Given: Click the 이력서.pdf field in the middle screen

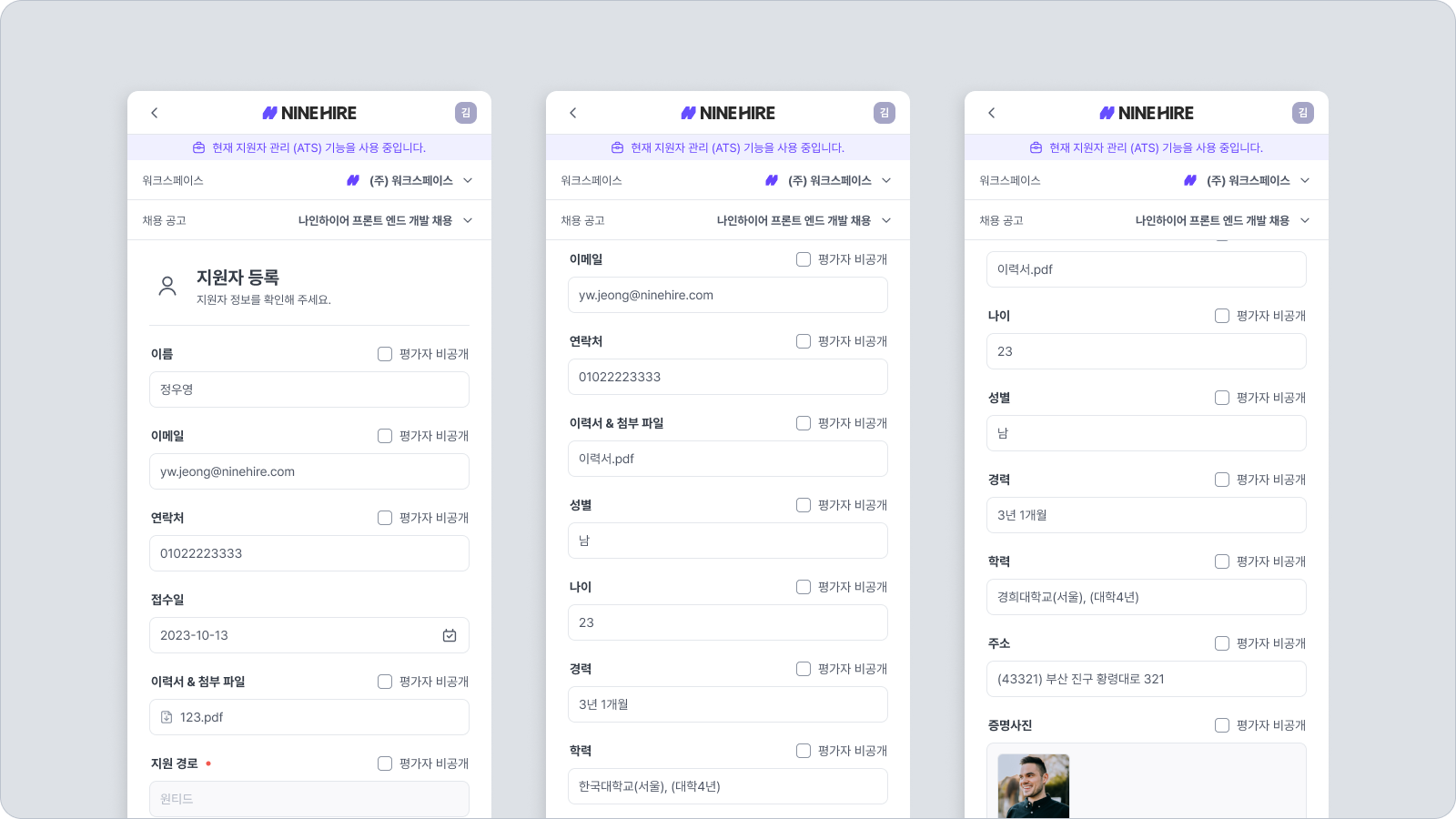Looking at the screenshot, I should [x=728, y=459].
